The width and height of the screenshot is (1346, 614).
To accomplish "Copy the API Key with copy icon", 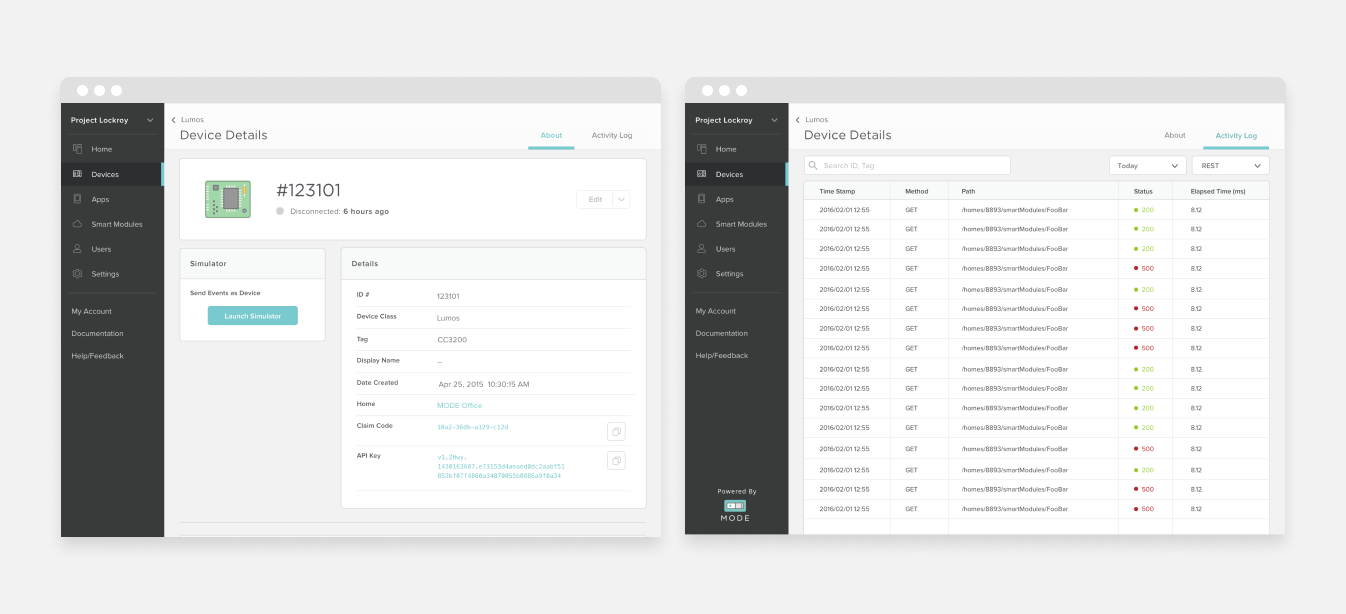I will pos(617,461).
